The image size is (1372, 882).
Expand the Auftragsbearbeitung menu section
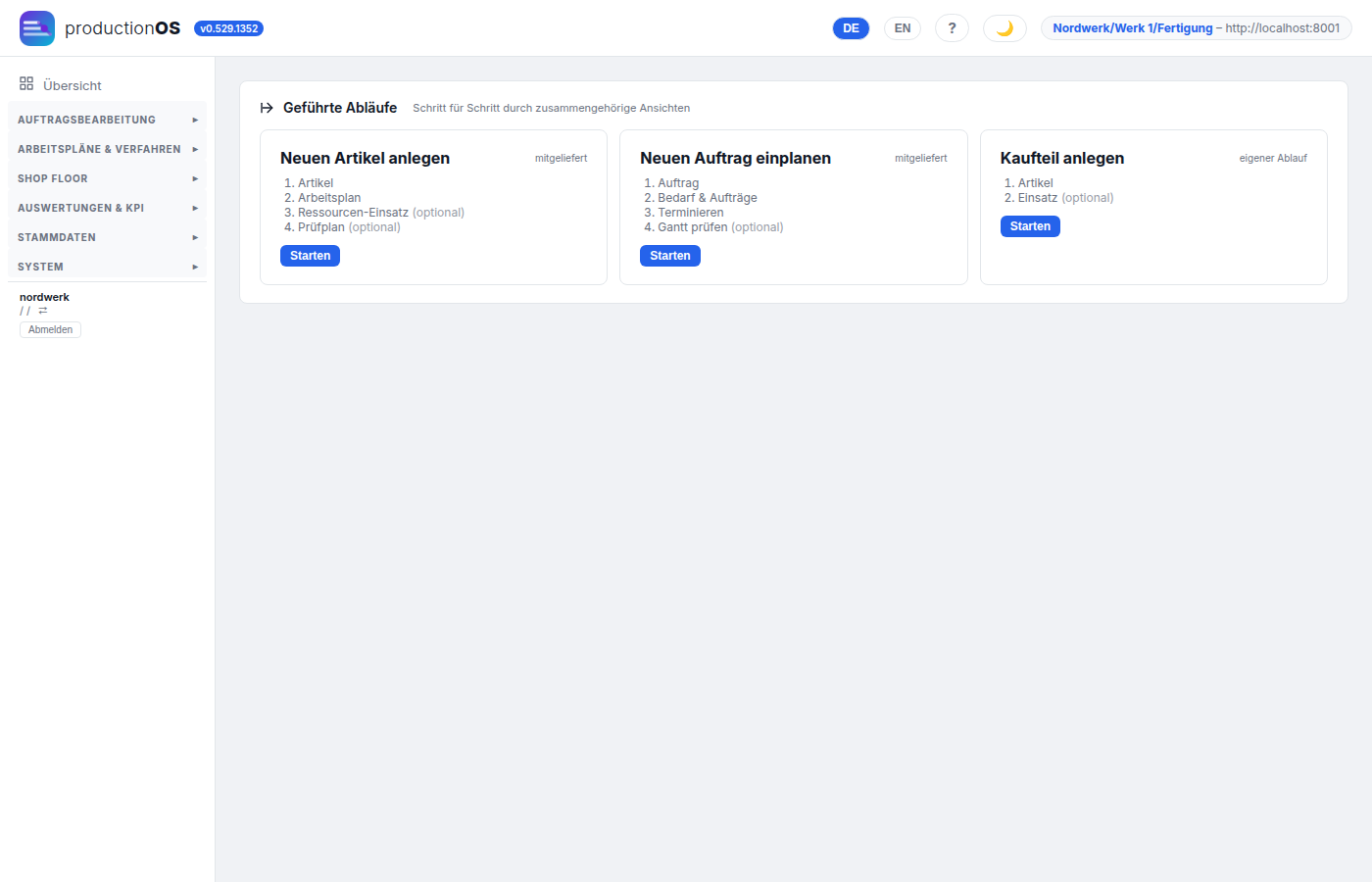(108, 120)
